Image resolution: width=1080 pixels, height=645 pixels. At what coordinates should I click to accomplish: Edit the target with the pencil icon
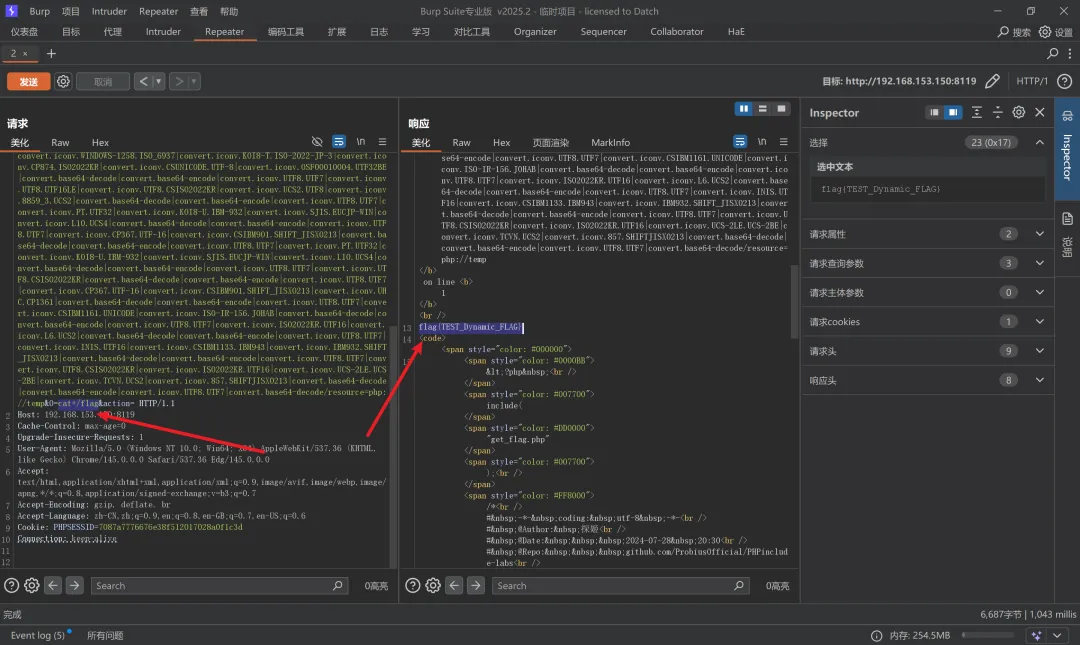(992, 81)
